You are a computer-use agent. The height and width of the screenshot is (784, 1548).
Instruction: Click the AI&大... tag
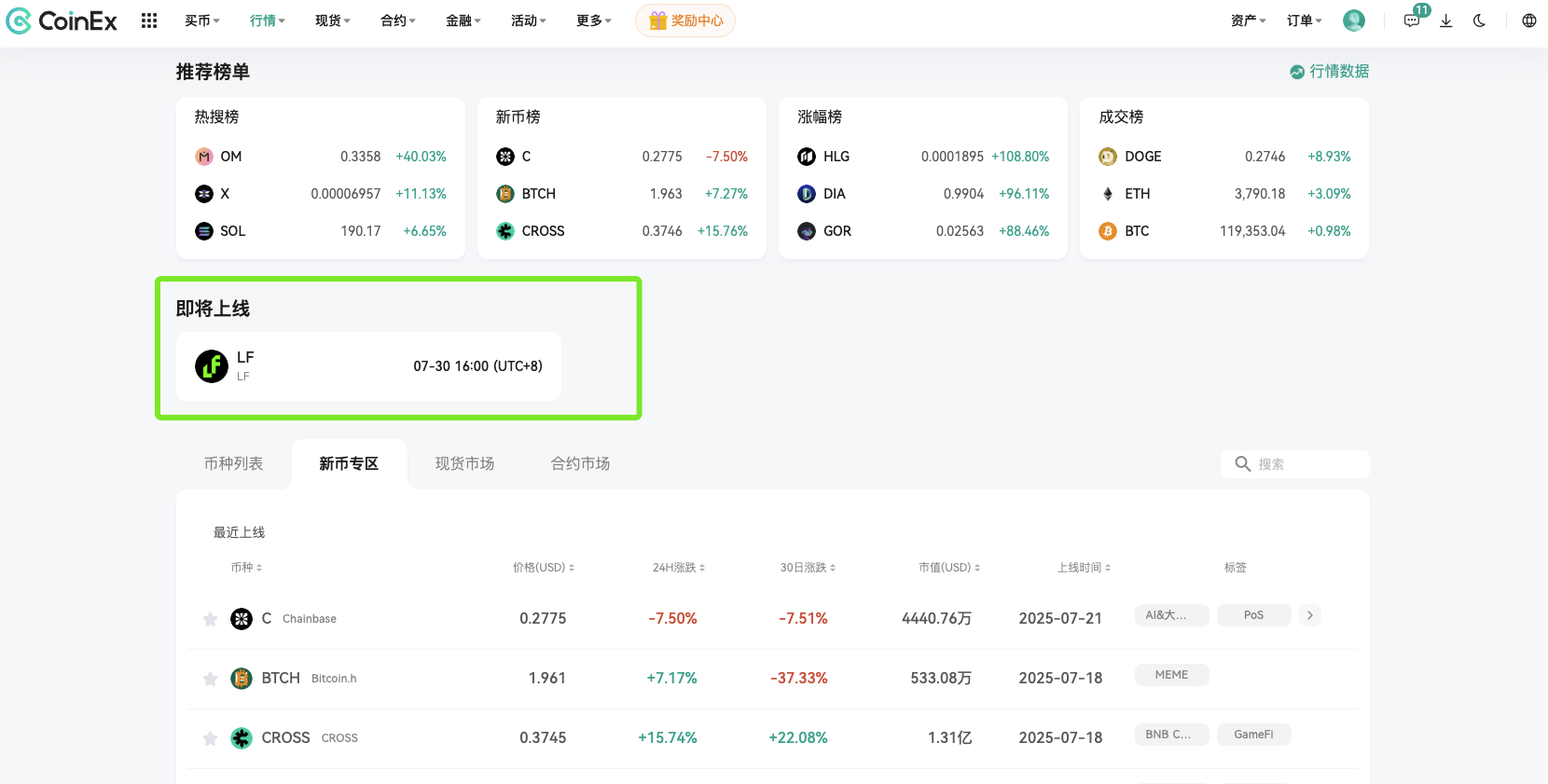pos(1172,615)
